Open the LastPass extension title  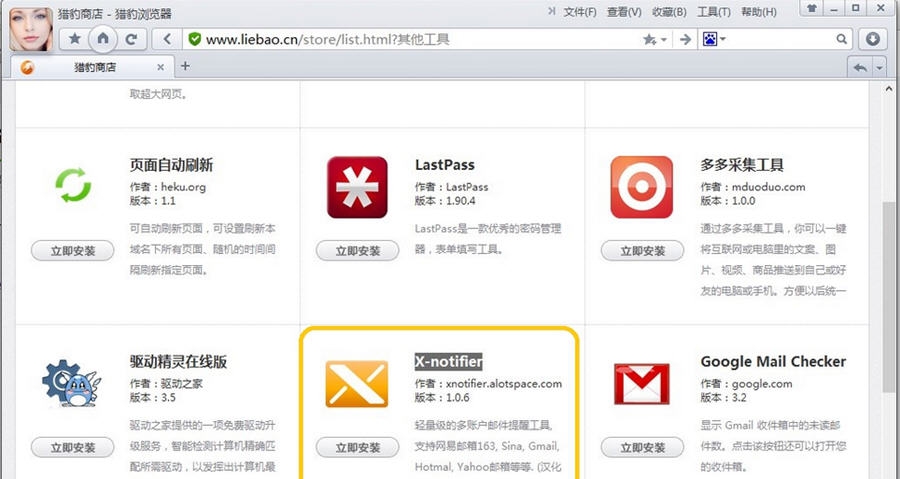pyautogui.click(x=445, y=165)
